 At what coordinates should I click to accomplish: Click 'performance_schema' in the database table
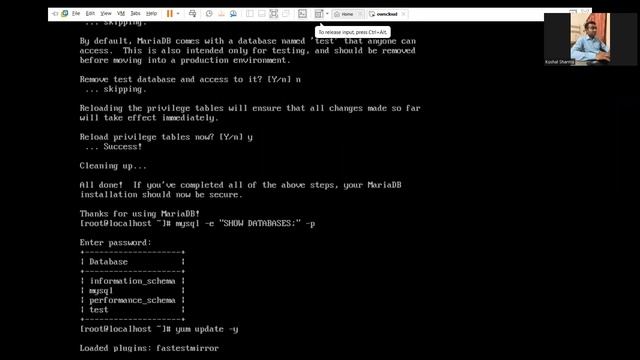133,300
